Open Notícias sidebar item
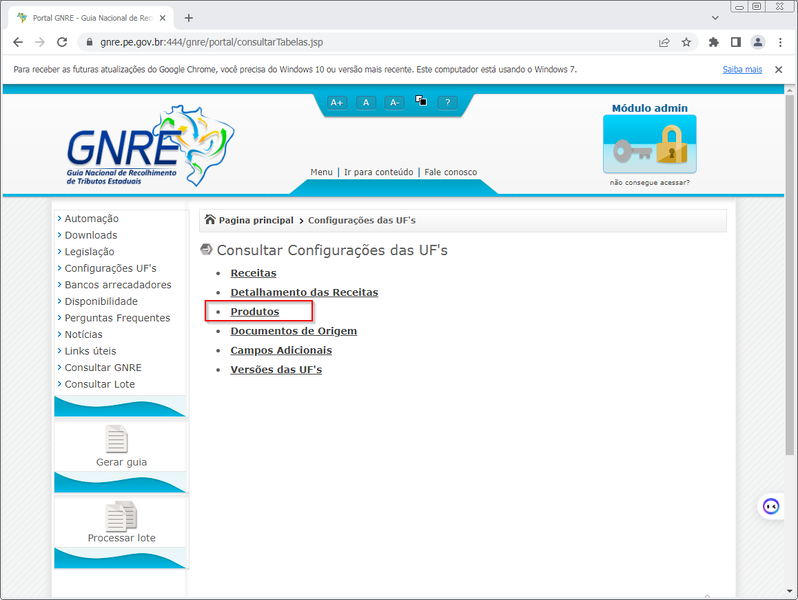798x600 pixels. pos(83,334)
